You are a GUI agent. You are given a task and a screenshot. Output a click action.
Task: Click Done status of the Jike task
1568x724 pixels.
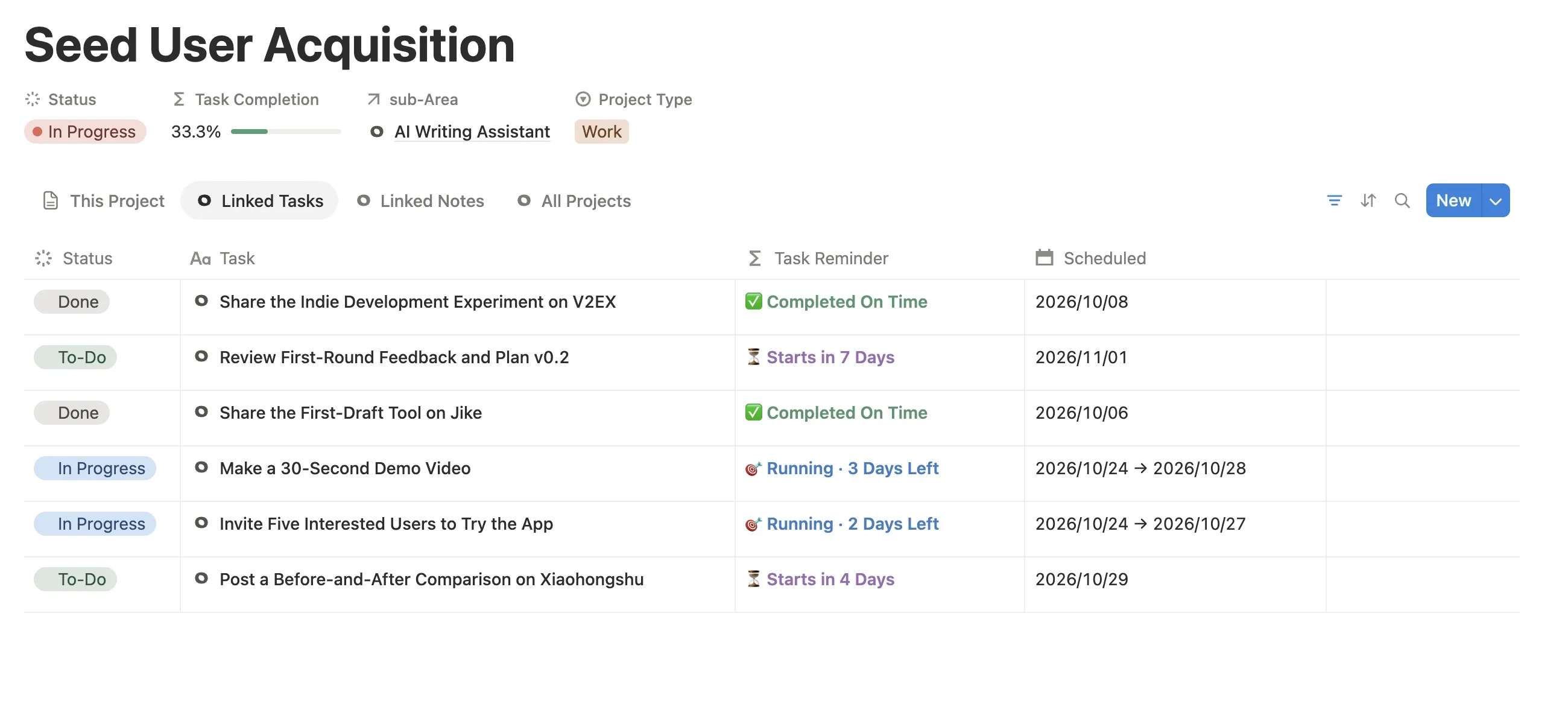(72, 412)
